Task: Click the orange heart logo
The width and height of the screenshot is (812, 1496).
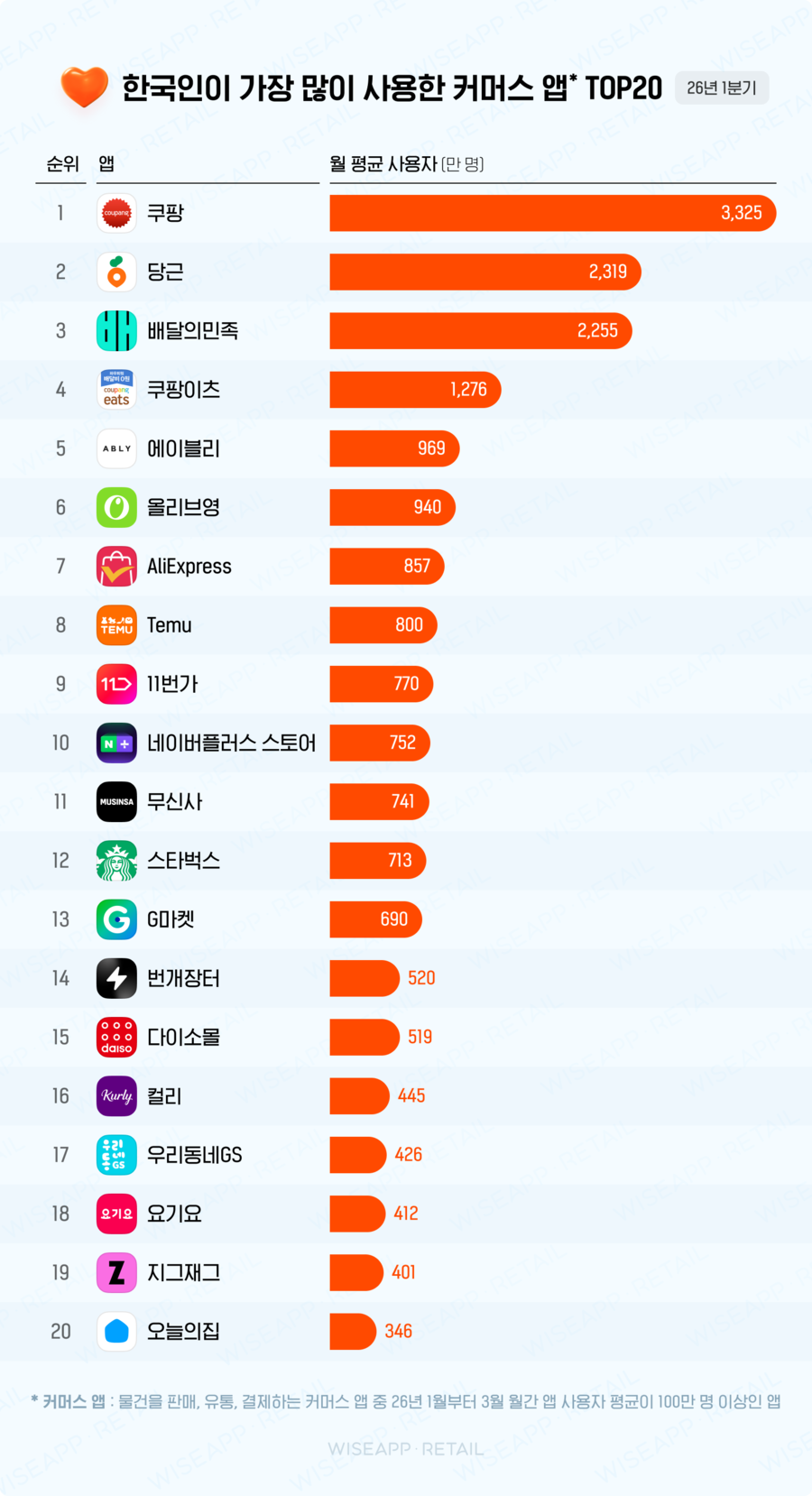Action: click(85, 87)
